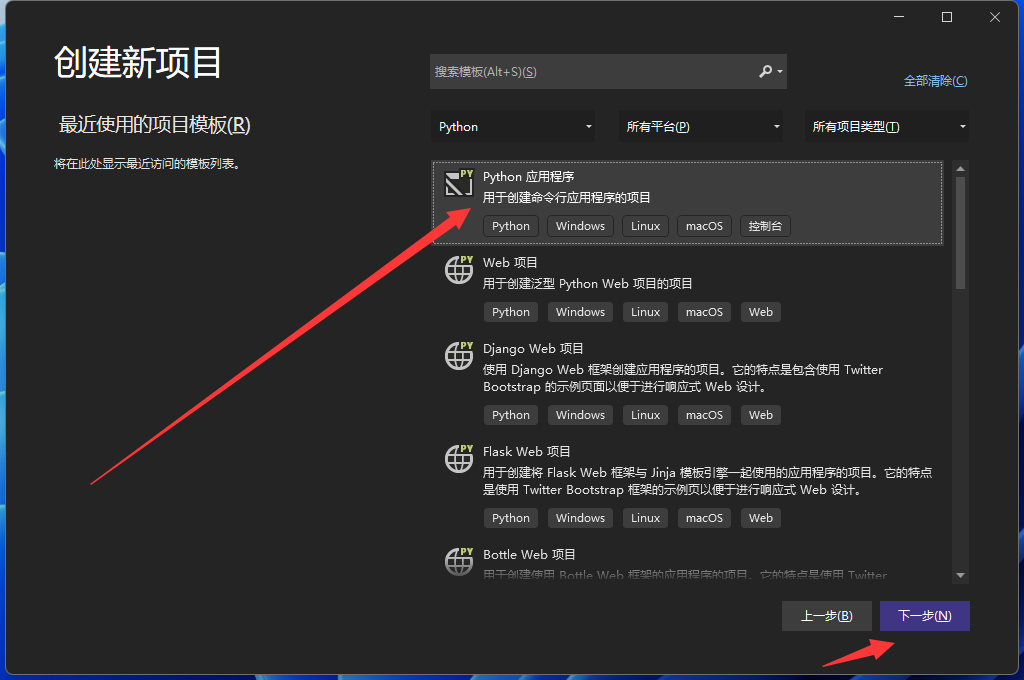Image resolution: width=1024 pixels, height=680 pixels.
Task: Open the Python language filter dropdown
Action: [514, 127]
